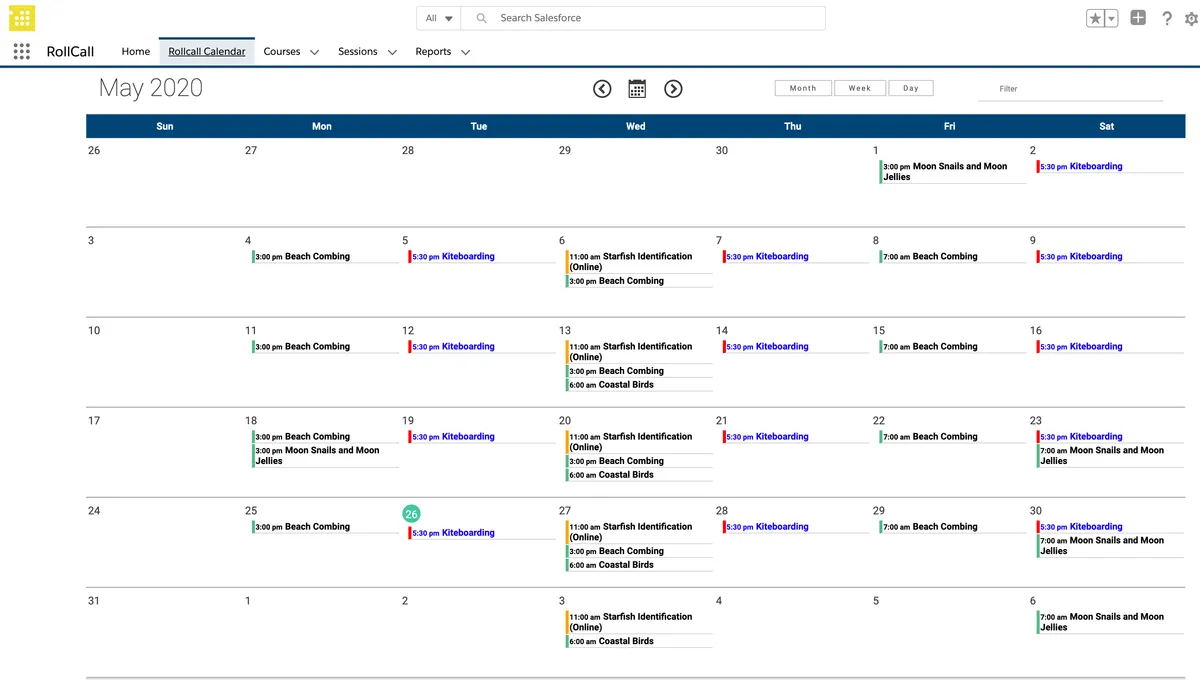Open Beach Combing event on May 29
The image size is (1200, 686).
coord(952,527)
